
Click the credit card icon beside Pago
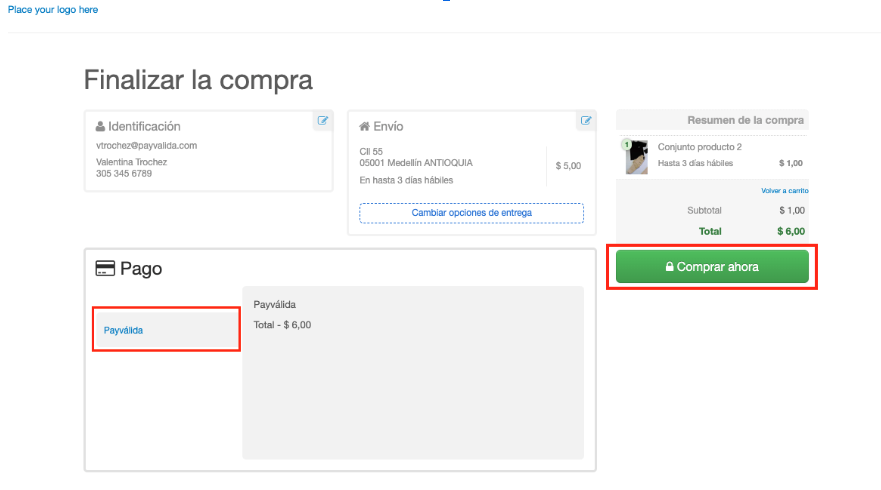click(105, 268)
